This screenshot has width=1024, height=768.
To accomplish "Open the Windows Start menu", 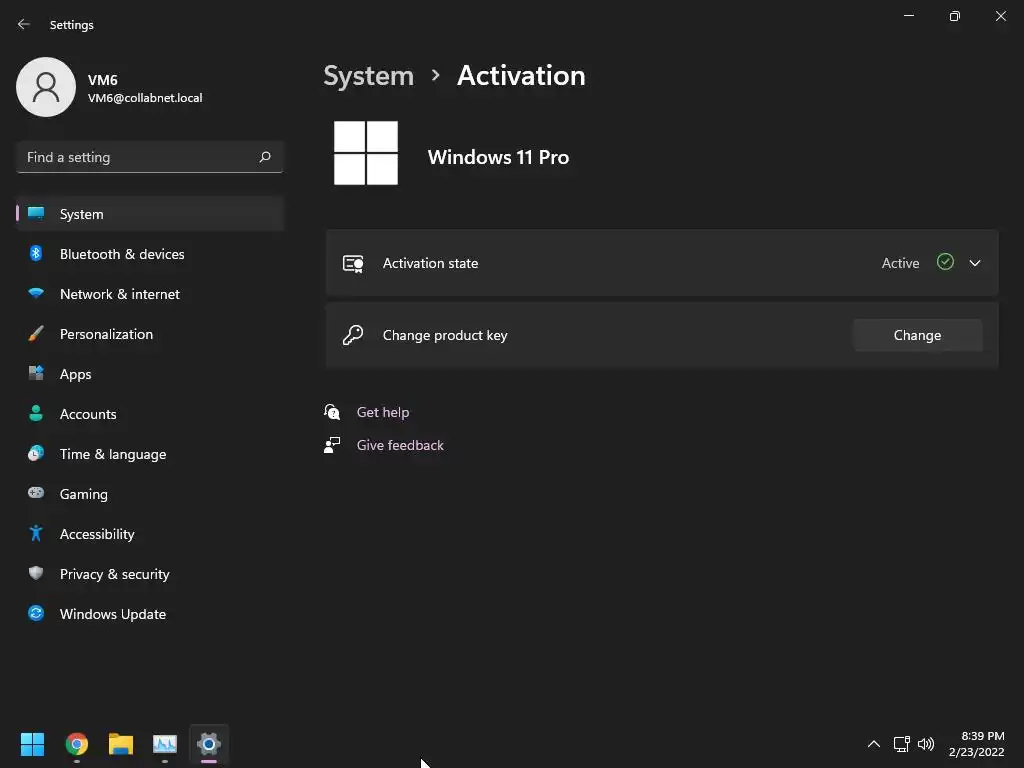I will (32, 744).
